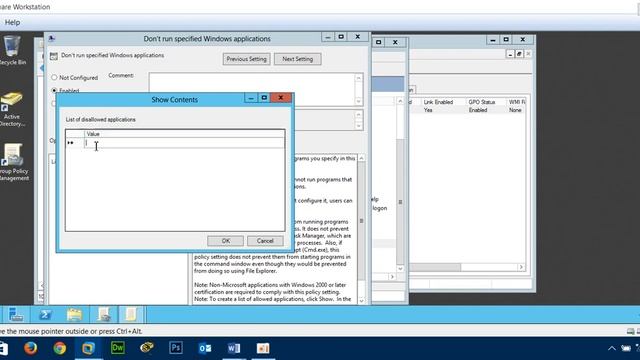This screenshot has height=360, width=640.
Task: Click the new row indicator cell
Action: tap(75, 143)
